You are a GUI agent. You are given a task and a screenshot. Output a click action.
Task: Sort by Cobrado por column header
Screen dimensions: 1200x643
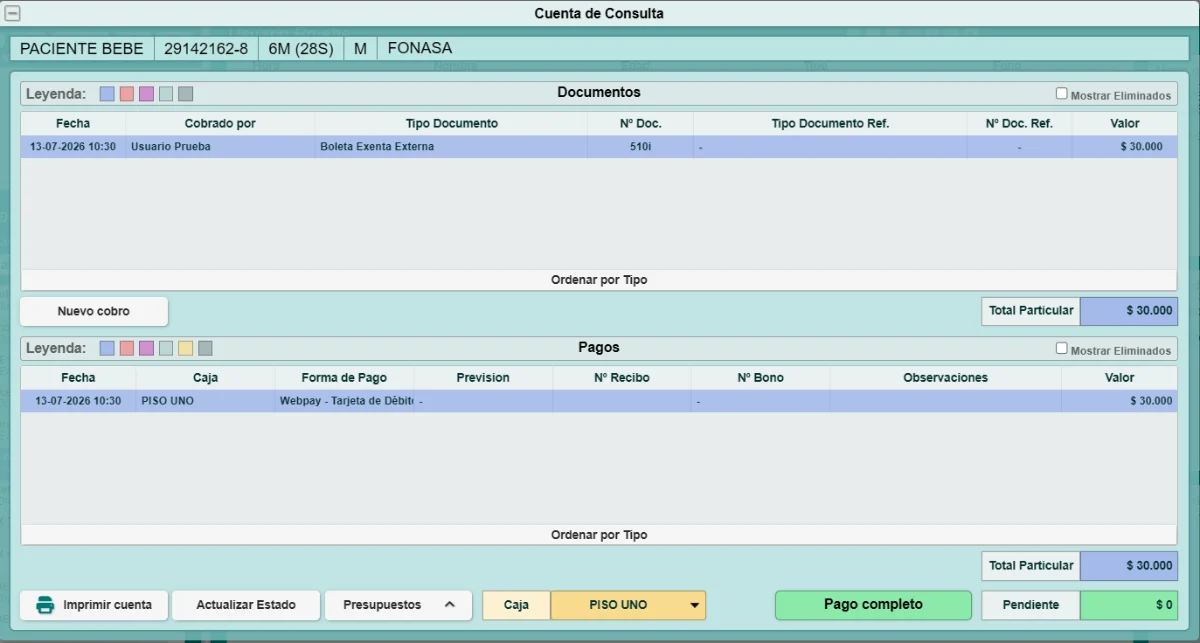220,124
